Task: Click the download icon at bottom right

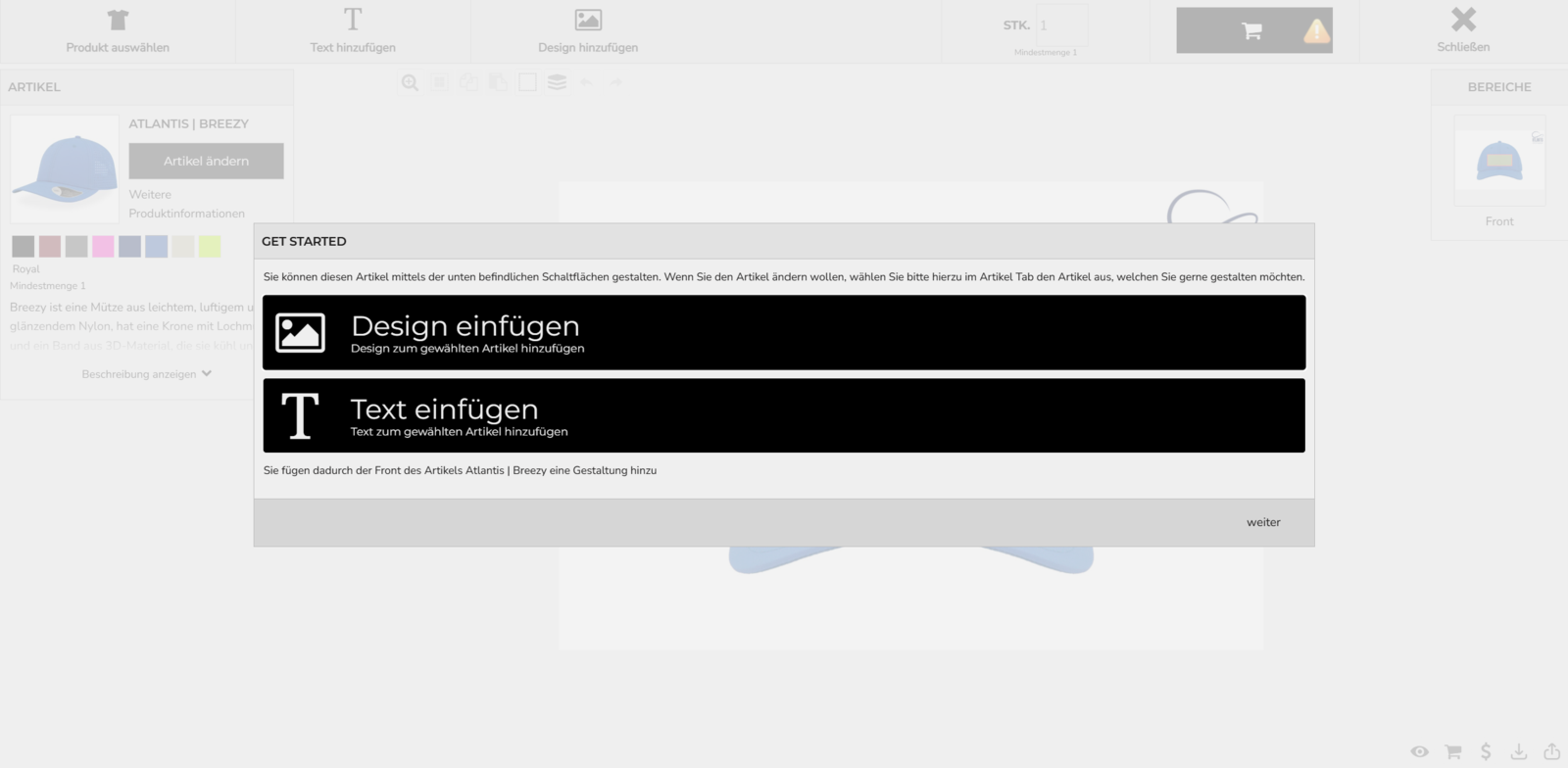Action: coord(1518,751)
